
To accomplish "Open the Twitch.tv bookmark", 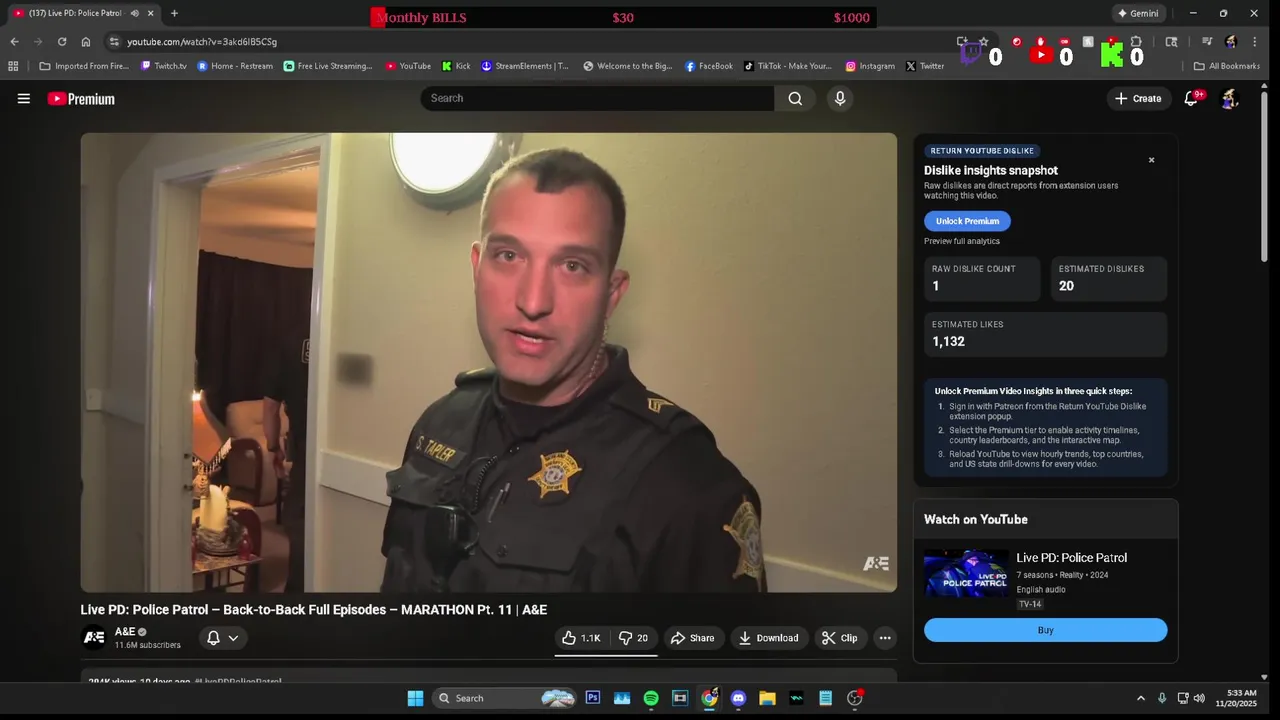I will click(x=164, y=66).
